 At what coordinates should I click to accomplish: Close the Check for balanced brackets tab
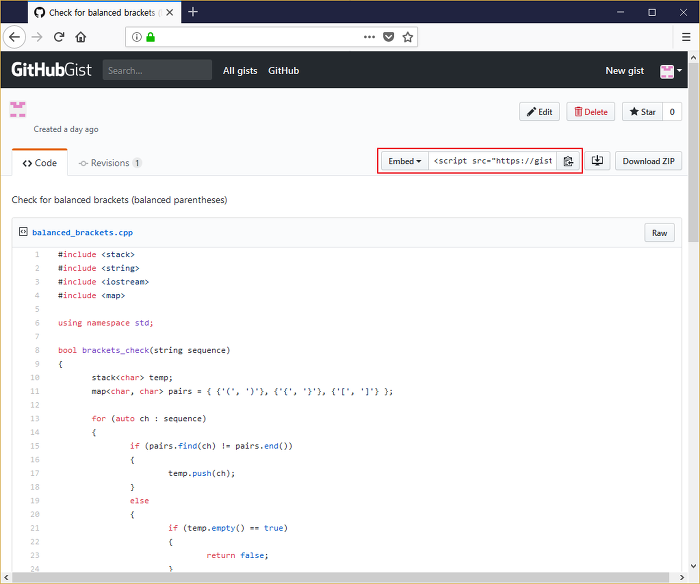170,13
